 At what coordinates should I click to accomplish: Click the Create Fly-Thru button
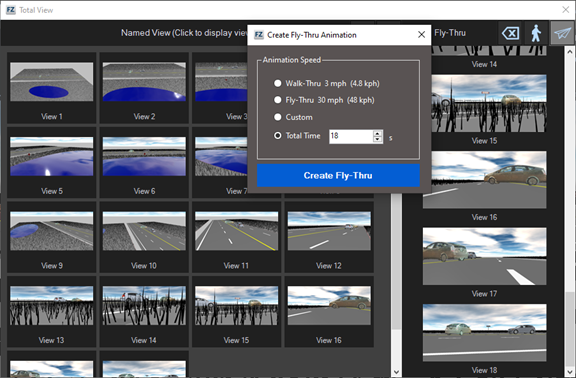click(x=338, y=176)
